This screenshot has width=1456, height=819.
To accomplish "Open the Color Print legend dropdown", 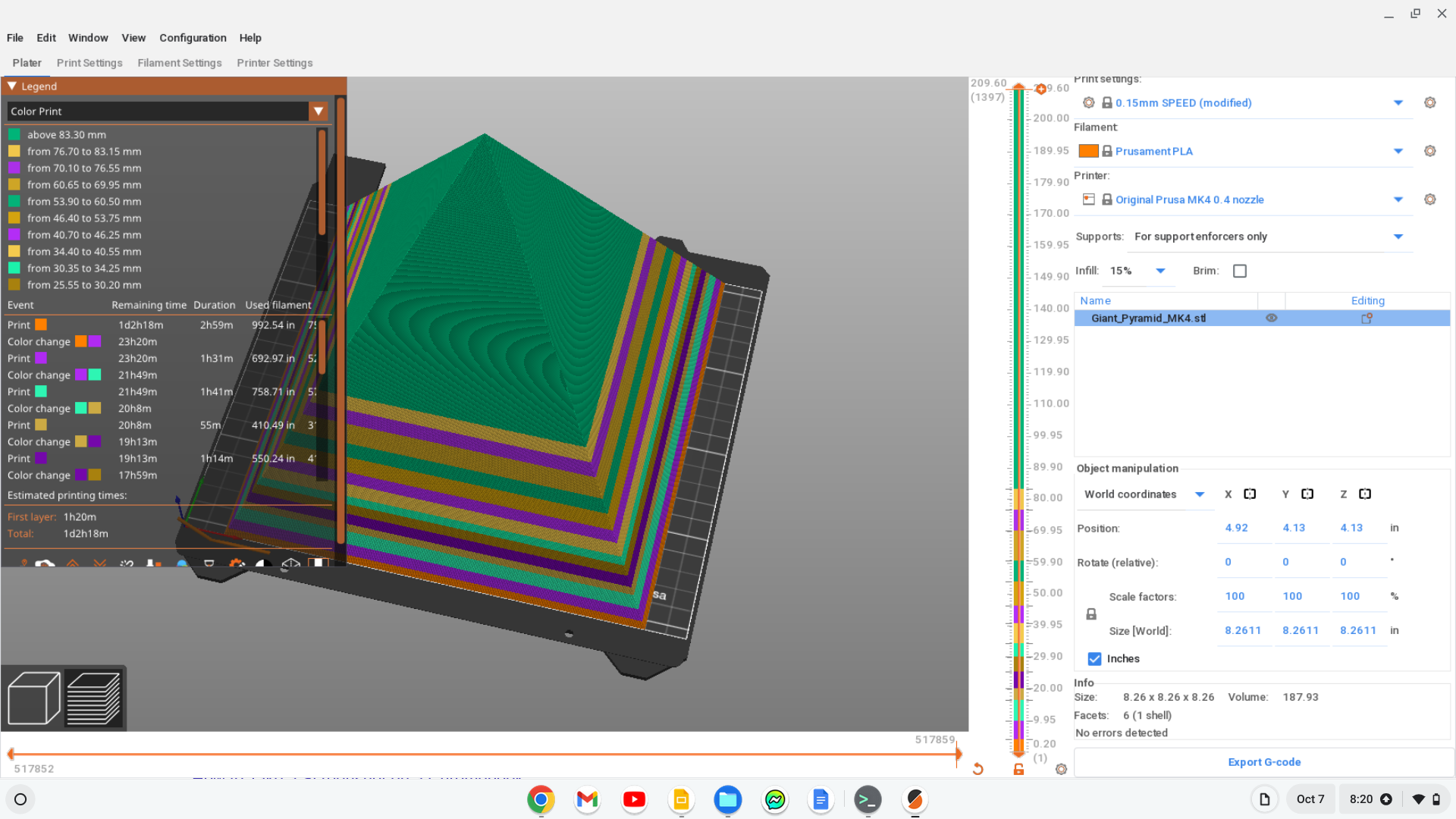I will pyautogui.click(x=318, y=111).
